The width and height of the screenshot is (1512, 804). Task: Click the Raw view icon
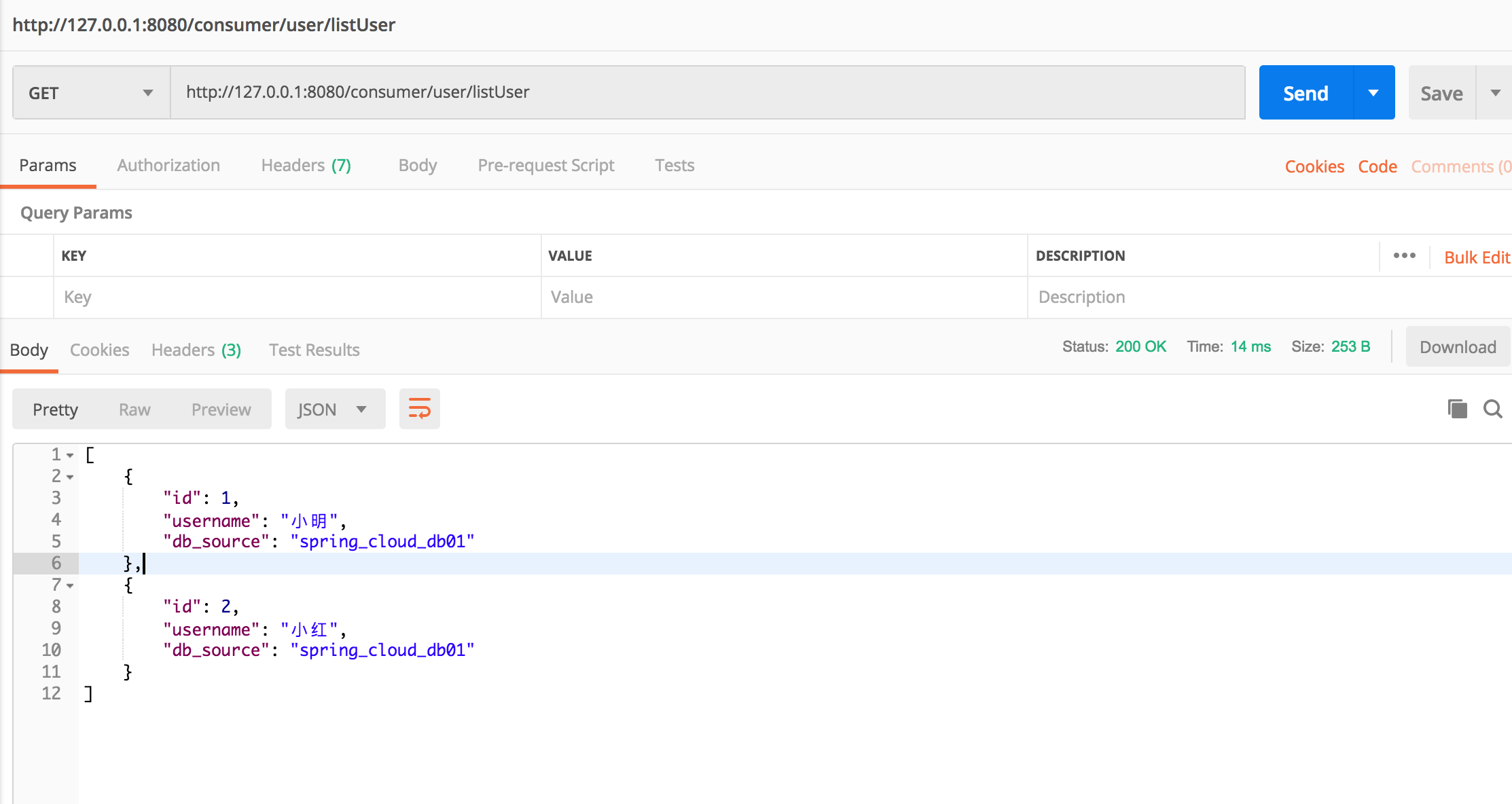[x=134, y=409]
